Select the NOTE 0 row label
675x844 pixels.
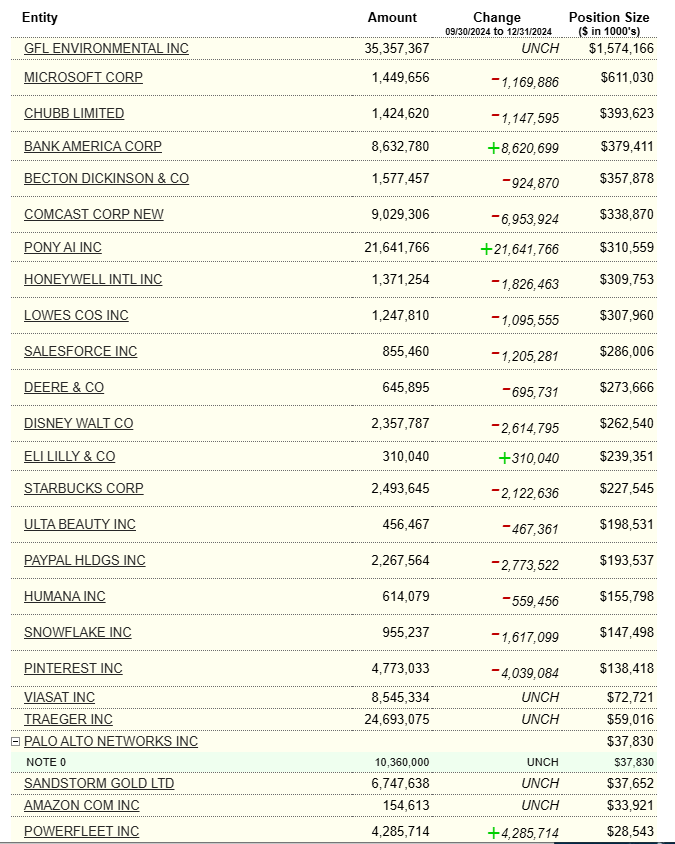click(x=46, y=763)
